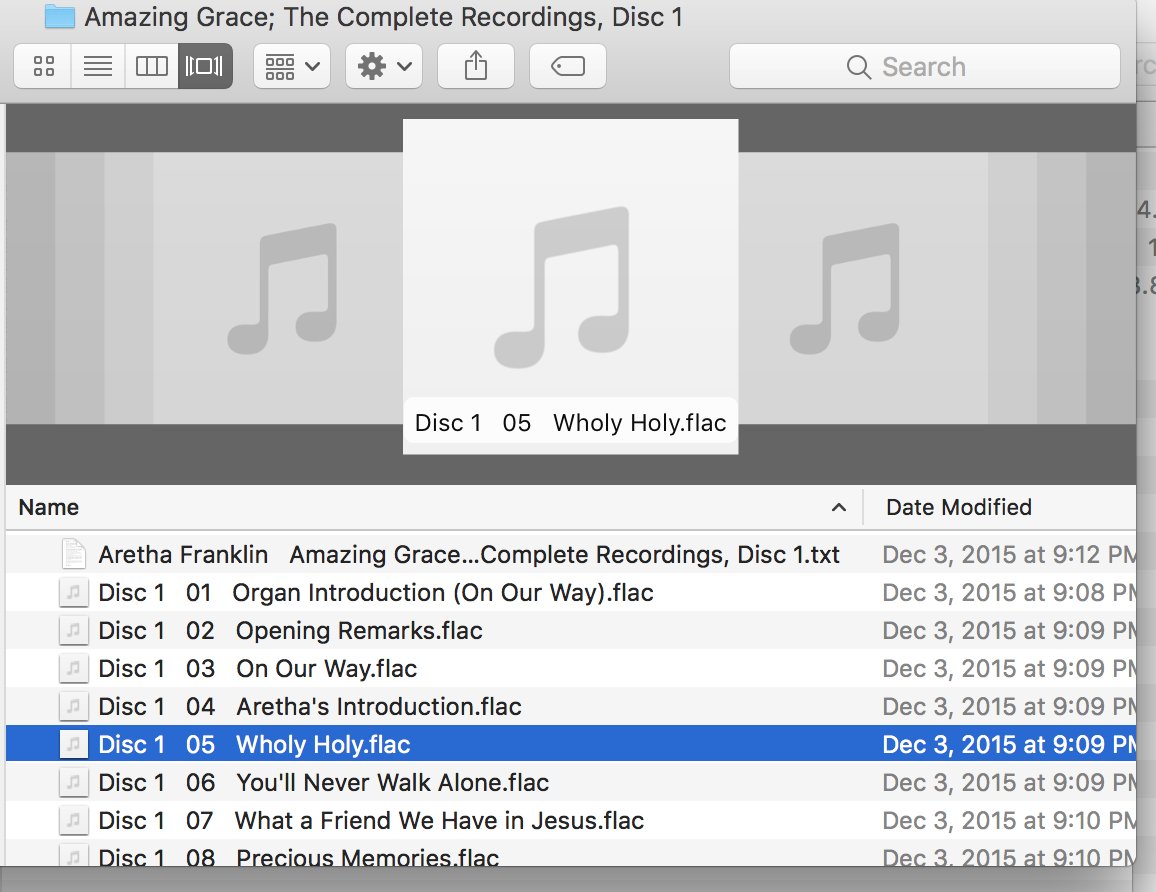Click the audio icon beside On Our Way.flac
Image resolution: width=1156 pixels, height=892 pixels.
coord(74,669)
